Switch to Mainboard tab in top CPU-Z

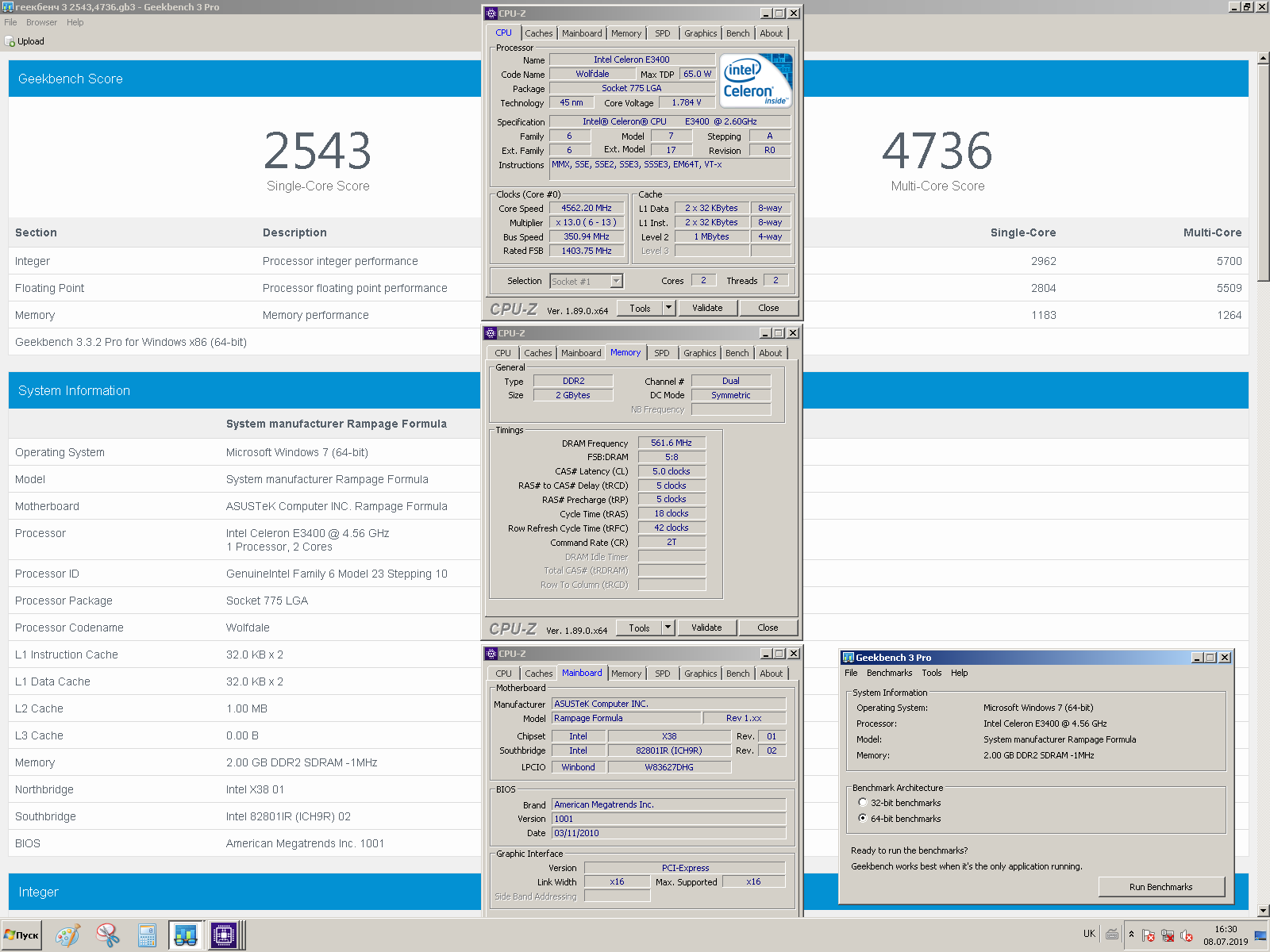(x=582, y=33)
